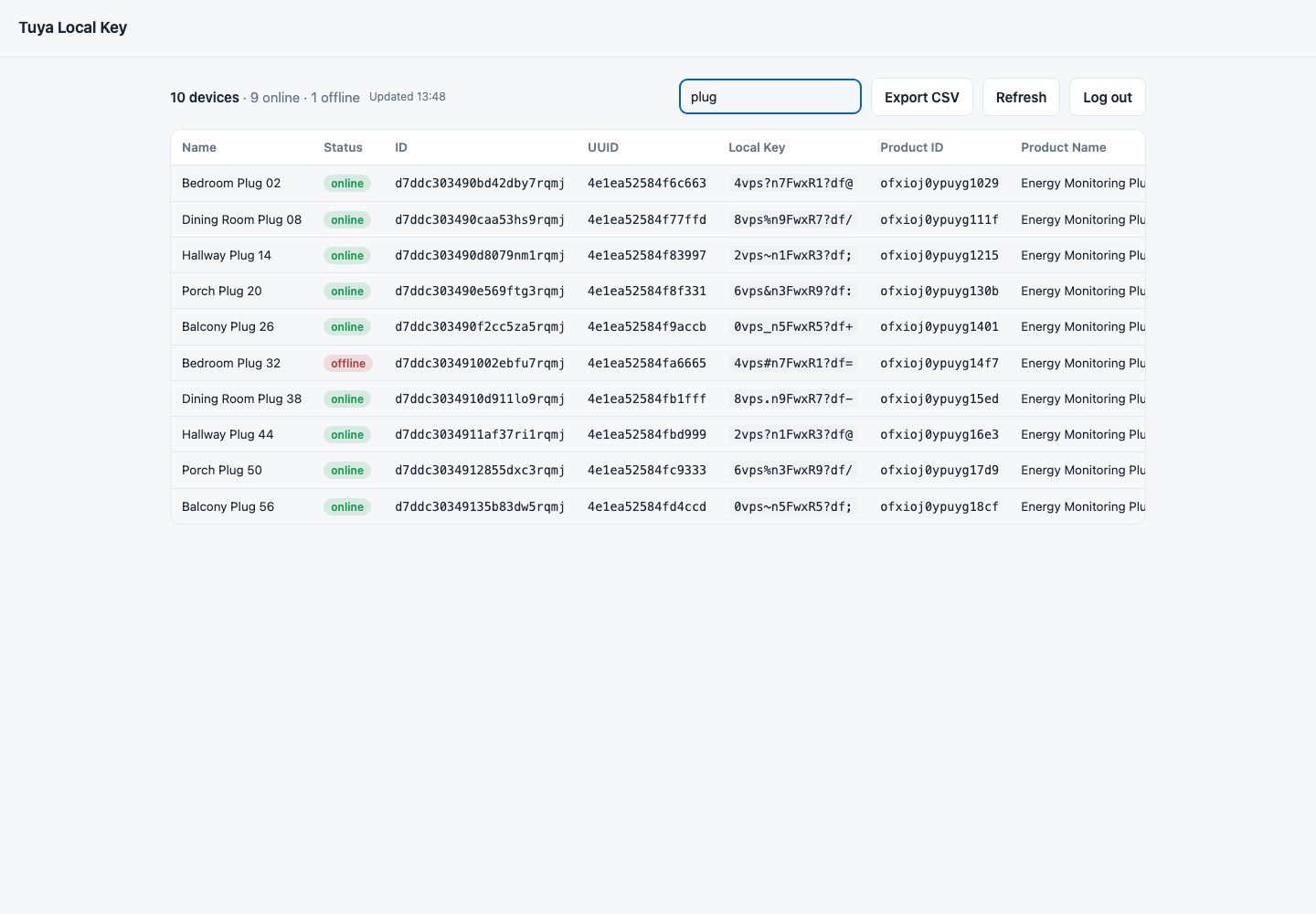
Task: Click the device ID of Bedroom Plug 02
Action: pos(480,184)
